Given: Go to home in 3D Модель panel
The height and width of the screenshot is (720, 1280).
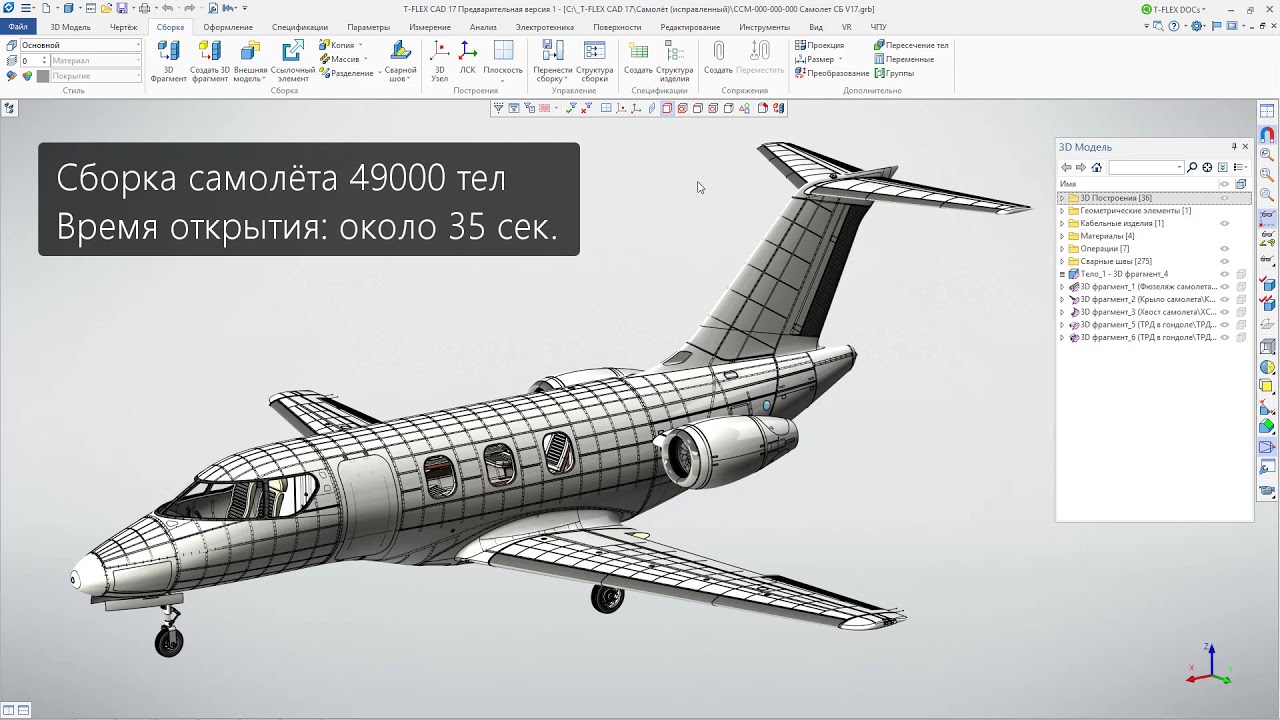Looking at the screenshot, I should [x=1097, y=167].
